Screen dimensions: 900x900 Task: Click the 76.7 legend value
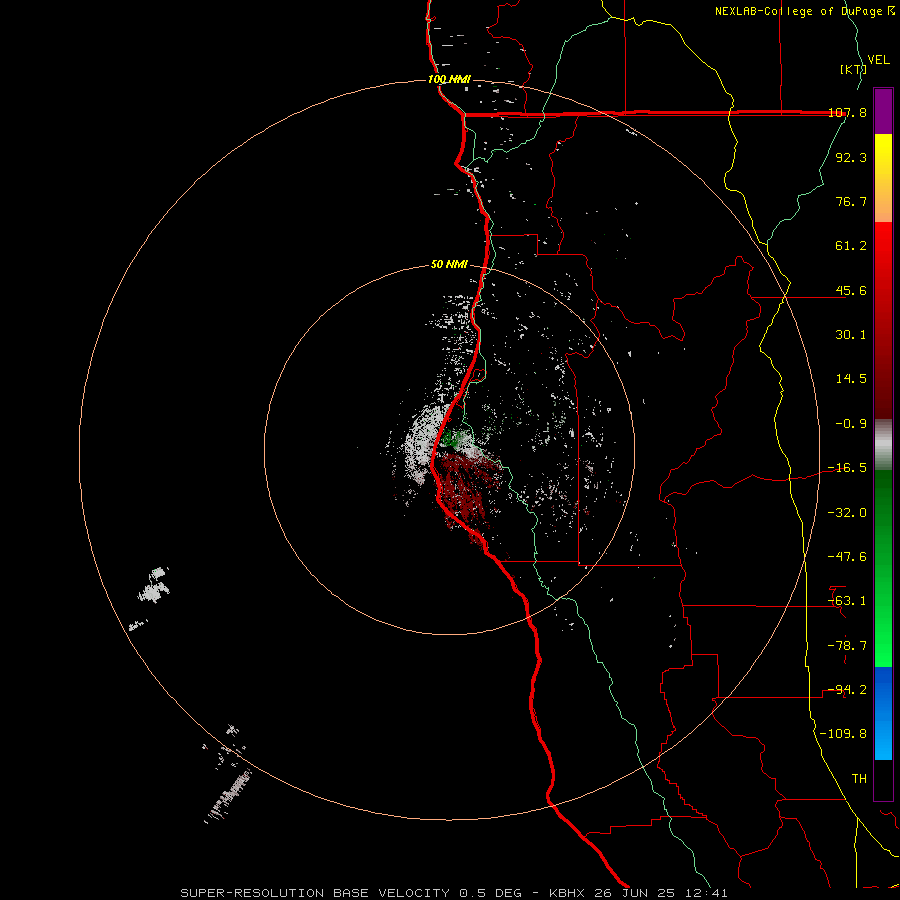(851, 201)
